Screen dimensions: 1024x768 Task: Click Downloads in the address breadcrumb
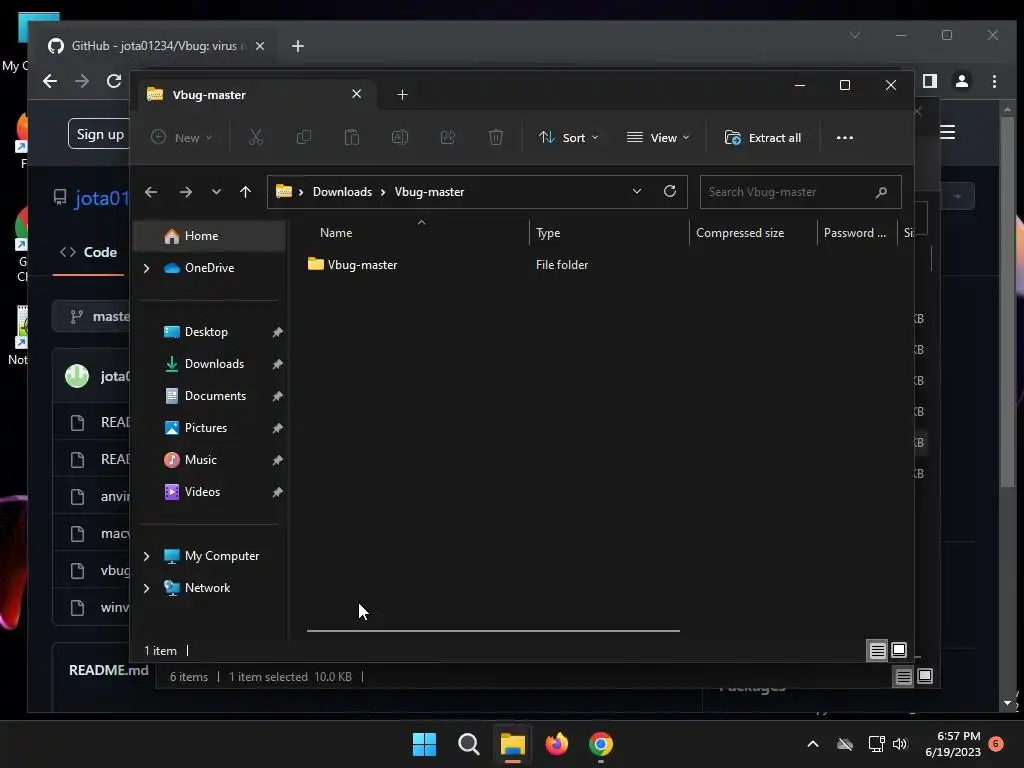342,192
